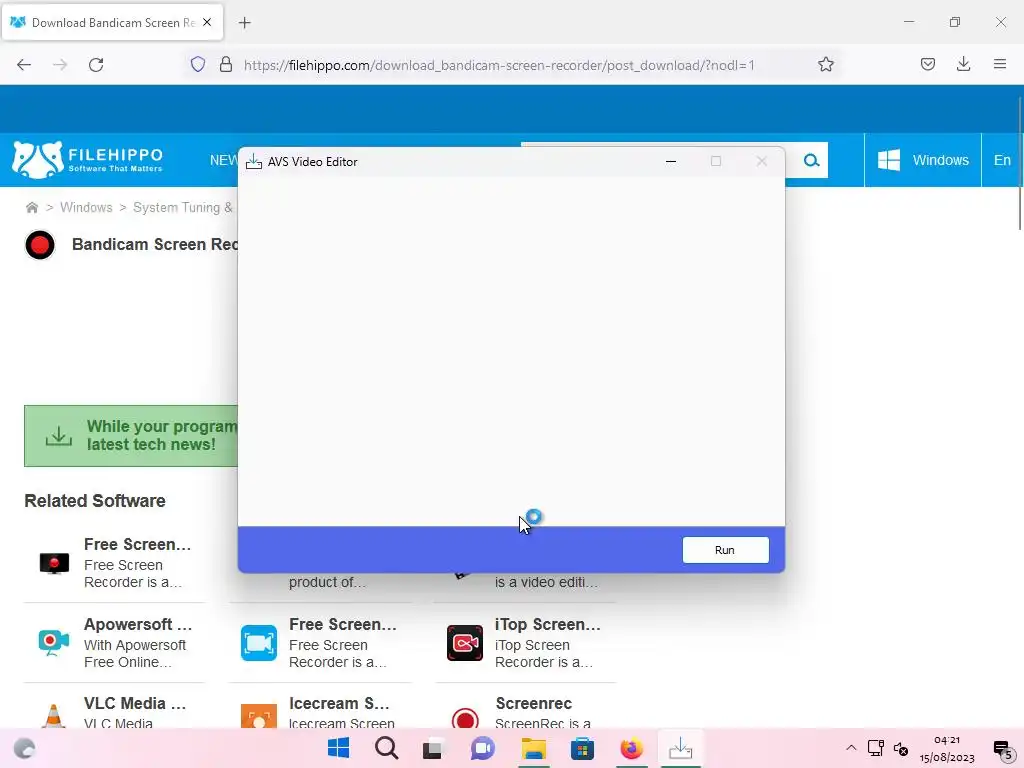Screen dimensions: 1024x768
Task: Go back in Firefox
Action: [x=24, y=65]
